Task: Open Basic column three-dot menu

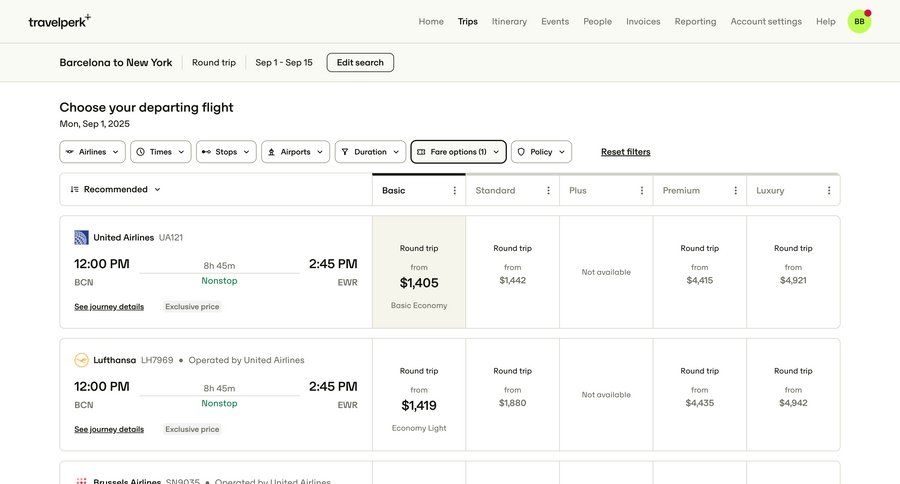Action: pos(454,190)
